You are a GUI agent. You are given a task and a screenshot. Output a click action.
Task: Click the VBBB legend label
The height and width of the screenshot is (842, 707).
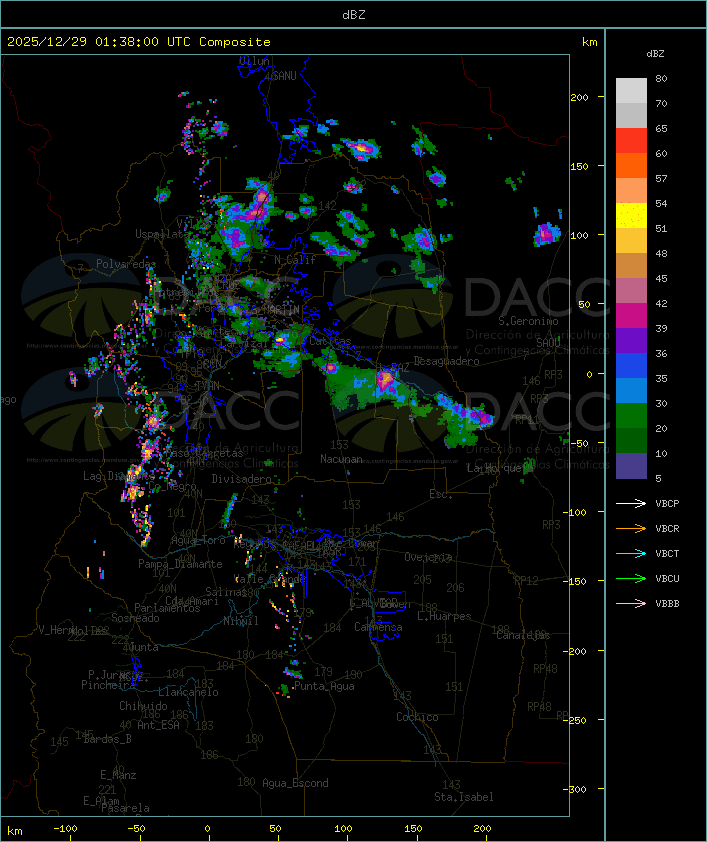pyautogui.click(x=667, y=604)
